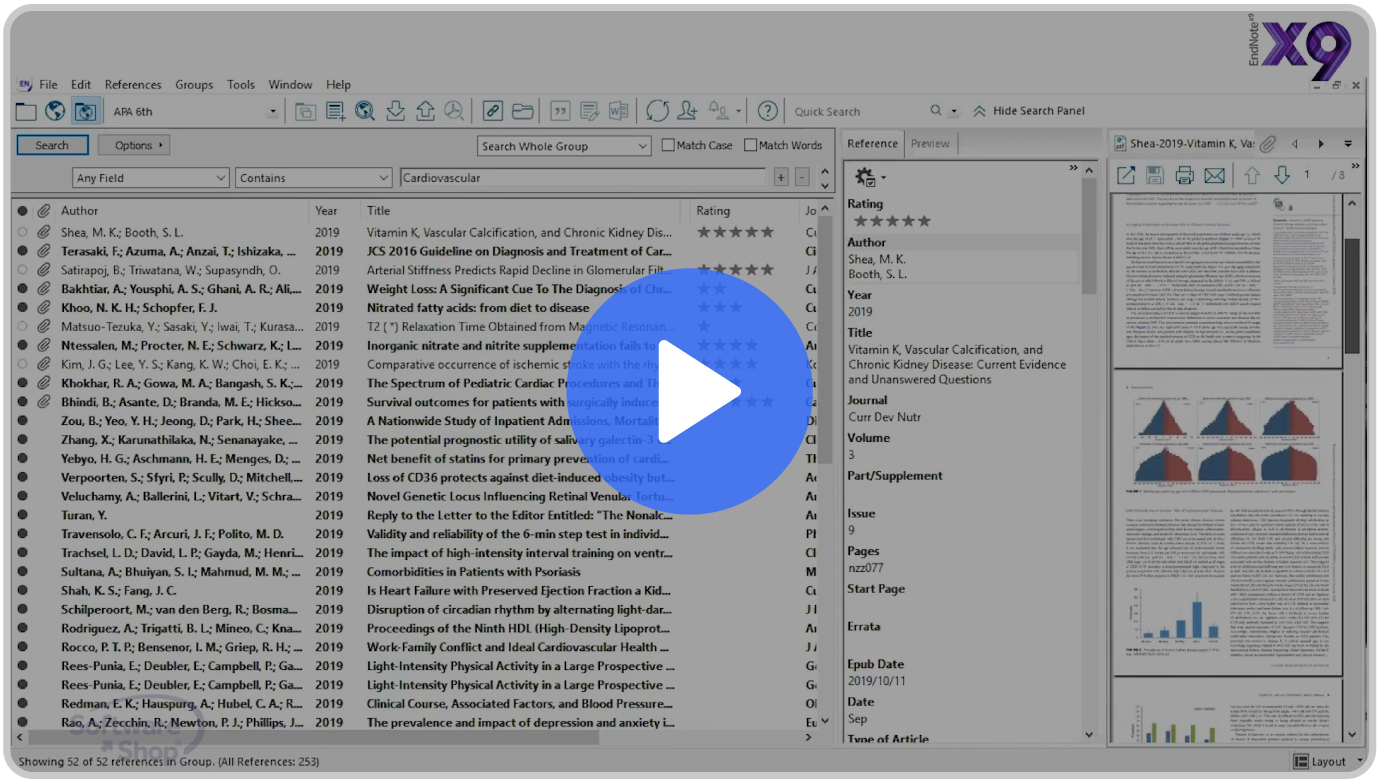Click the Options button
The height and width of the screenshot is (782, 1378).
coord(133,145)
